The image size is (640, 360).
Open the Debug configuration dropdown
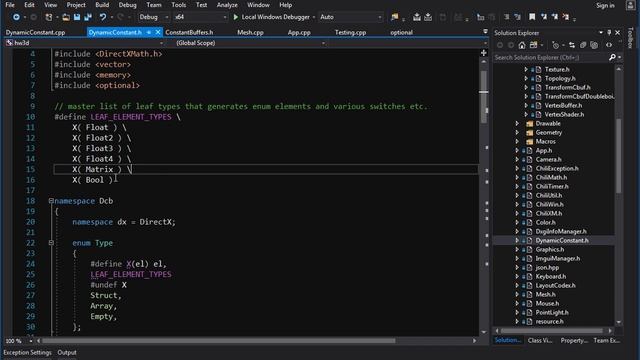pyautogui.click(x=153, y=17)
